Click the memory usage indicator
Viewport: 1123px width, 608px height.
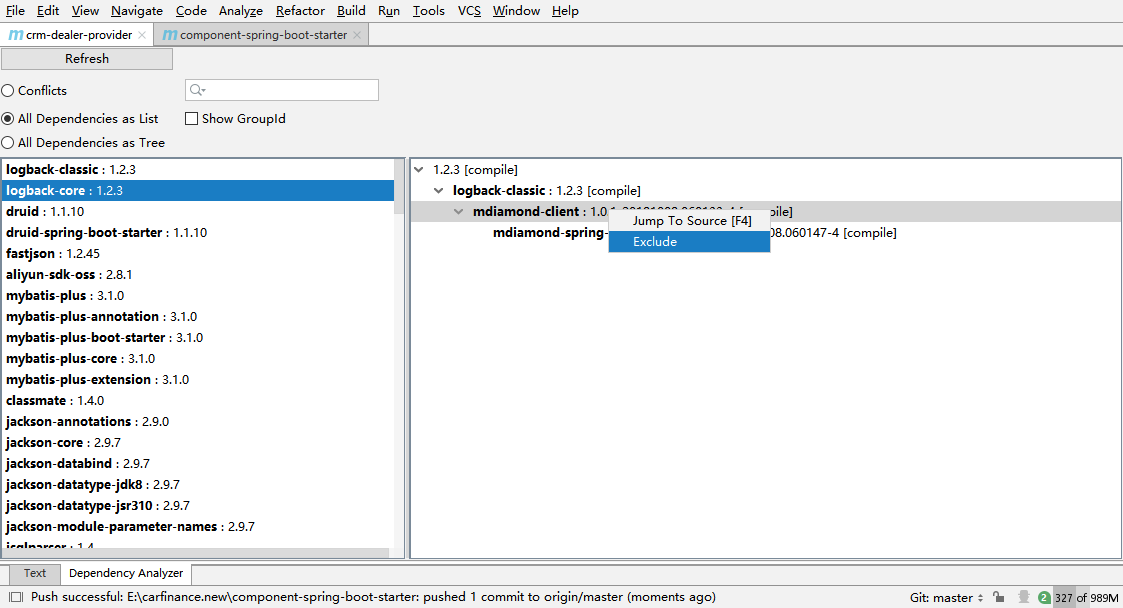1086,598
